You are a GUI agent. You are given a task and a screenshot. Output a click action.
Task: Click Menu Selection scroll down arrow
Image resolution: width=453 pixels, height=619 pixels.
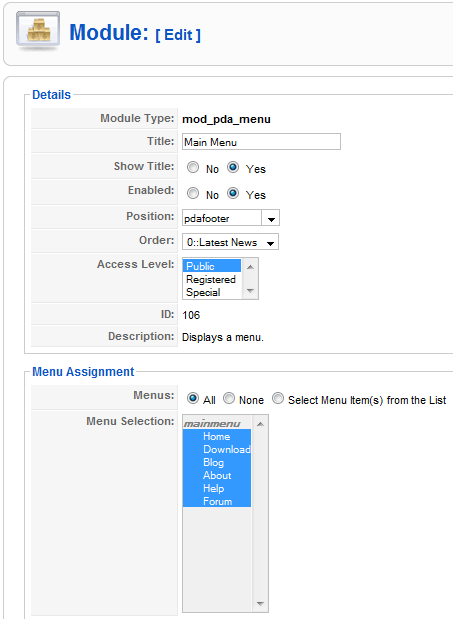pyautogui.click(x=260, y=603)
